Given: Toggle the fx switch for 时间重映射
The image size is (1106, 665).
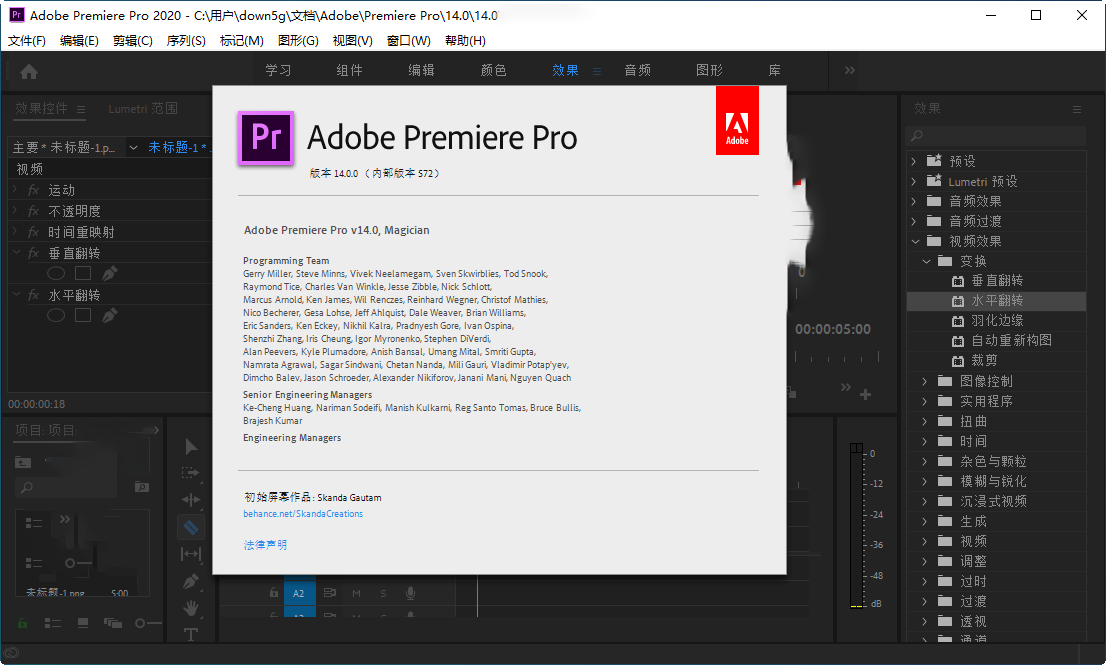Looking at the screenshot, I should pyautogui.click(x=33, y=232).
